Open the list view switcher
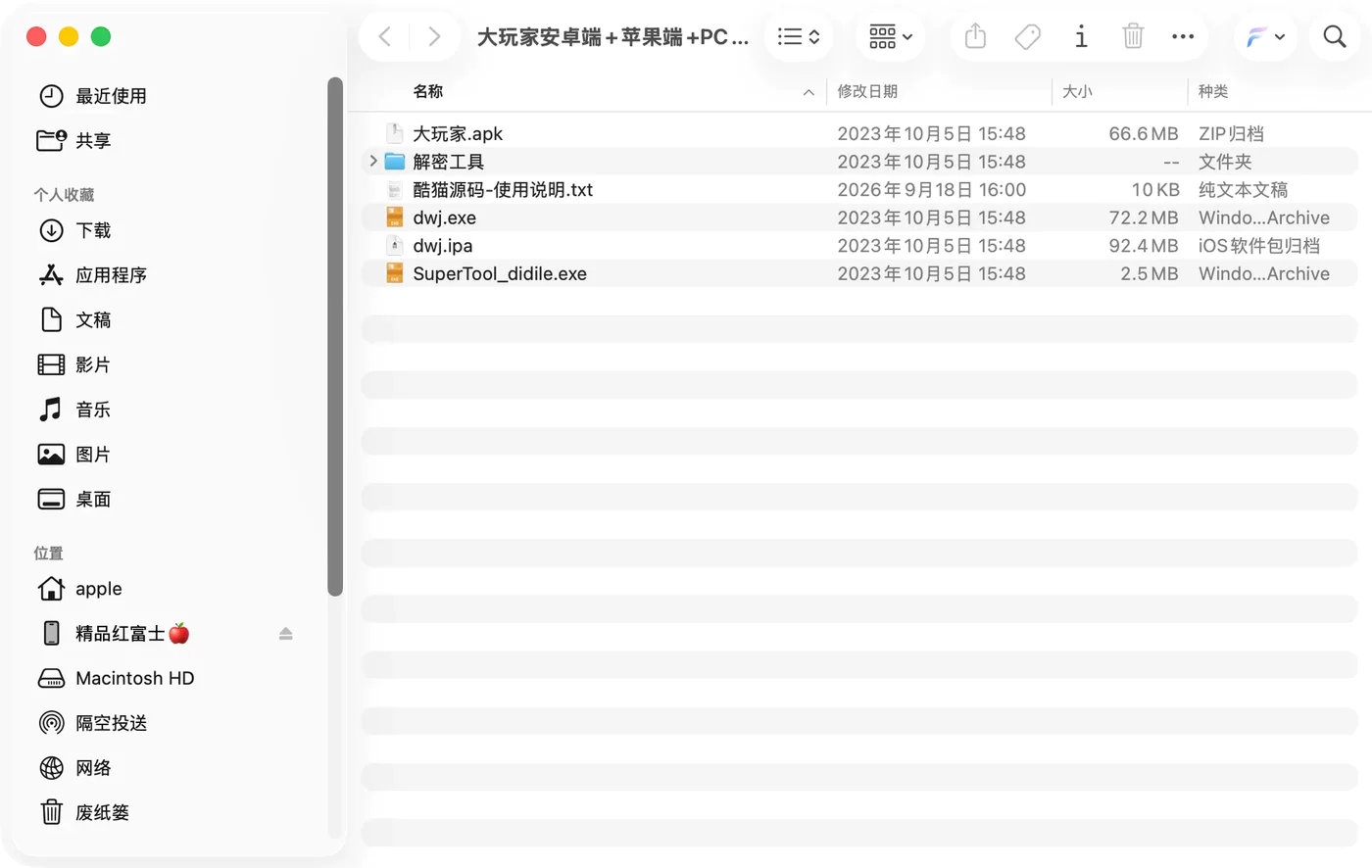This screenshot has width=1372, height=868. click(799, 37)
